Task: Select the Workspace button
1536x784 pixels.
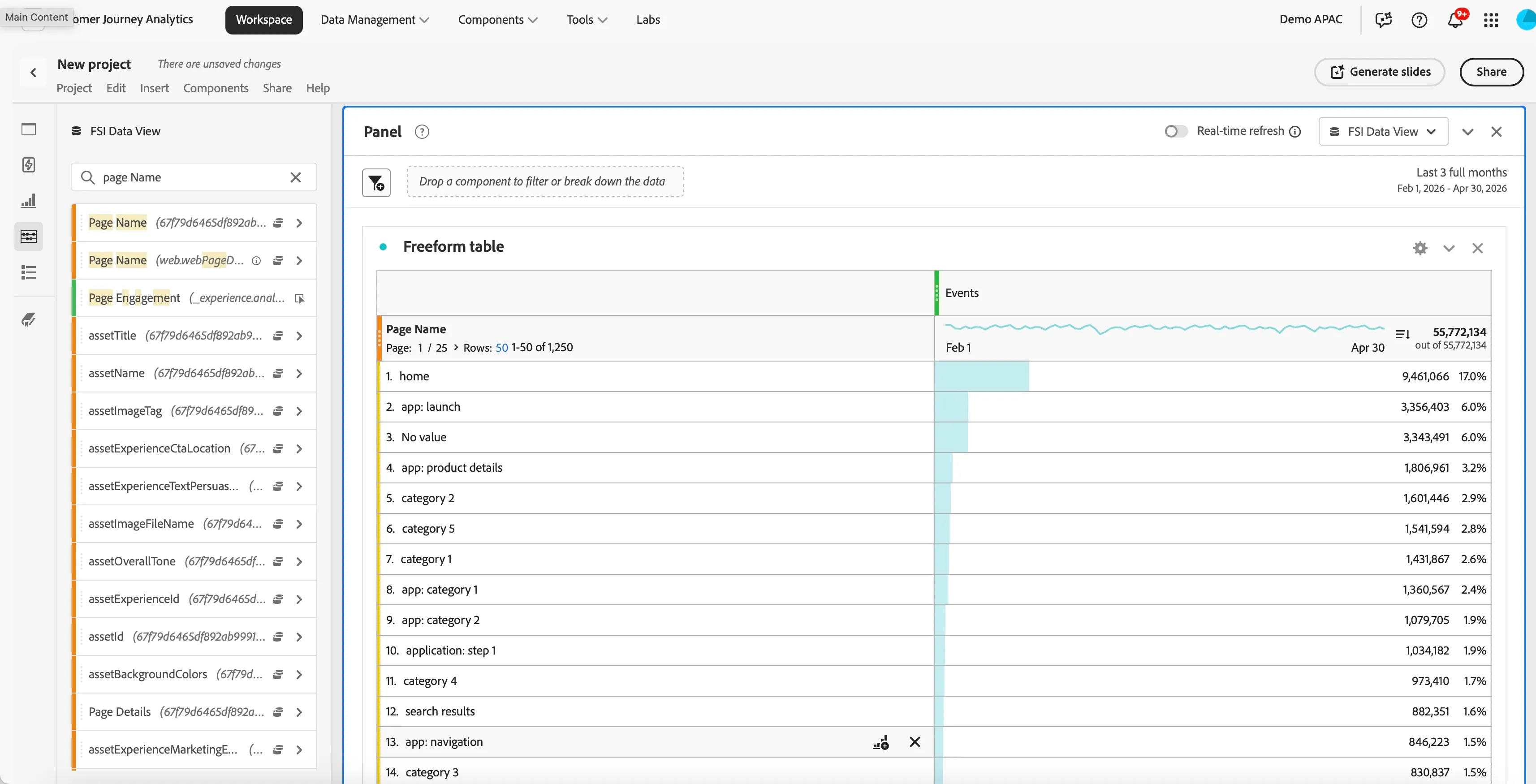Action: (x=263, y=20)
